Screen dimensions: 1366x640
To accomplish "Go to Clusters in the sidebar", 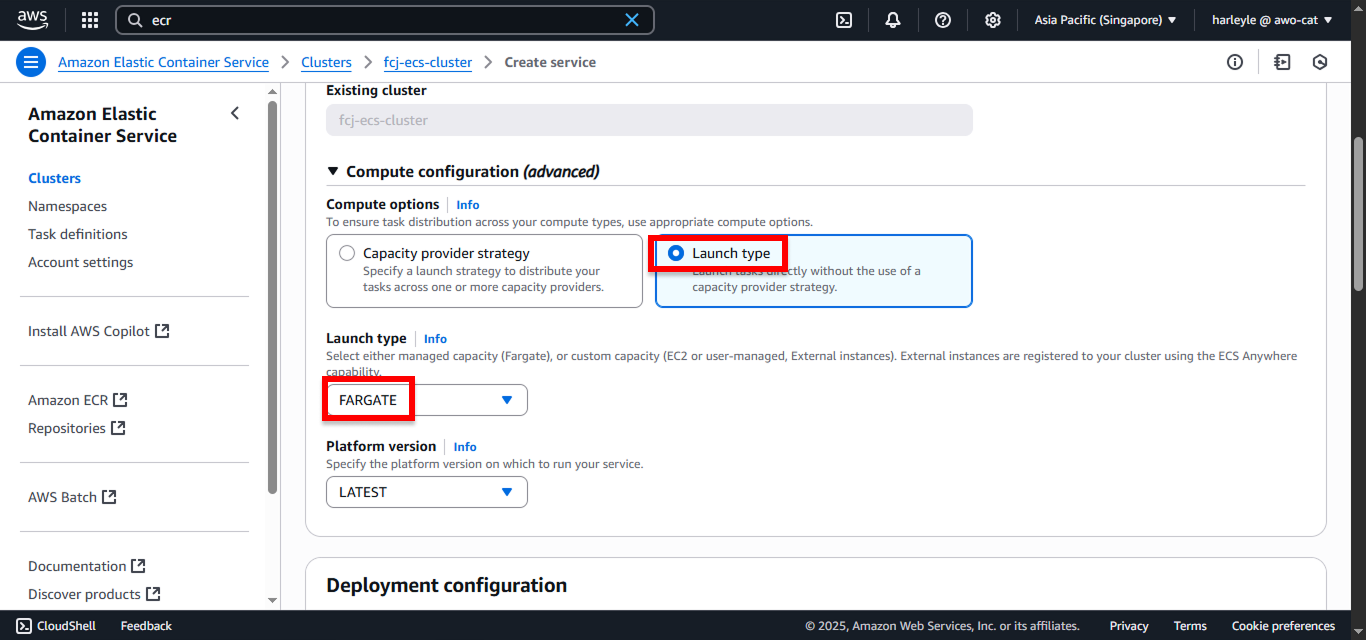I will click(x=55, y=178).
